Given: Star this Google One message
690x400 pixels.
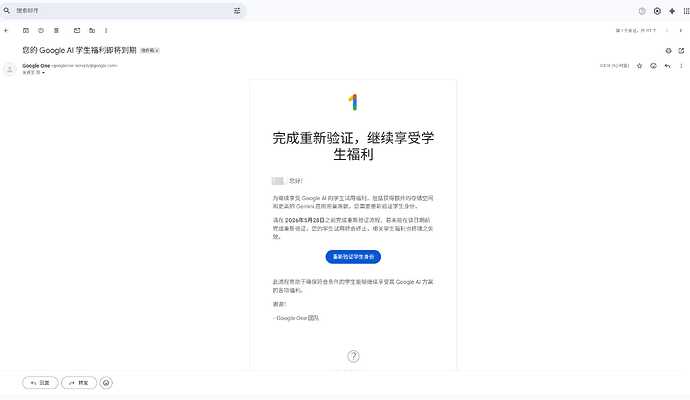Looking at the screenshot, I should point(639,66).
